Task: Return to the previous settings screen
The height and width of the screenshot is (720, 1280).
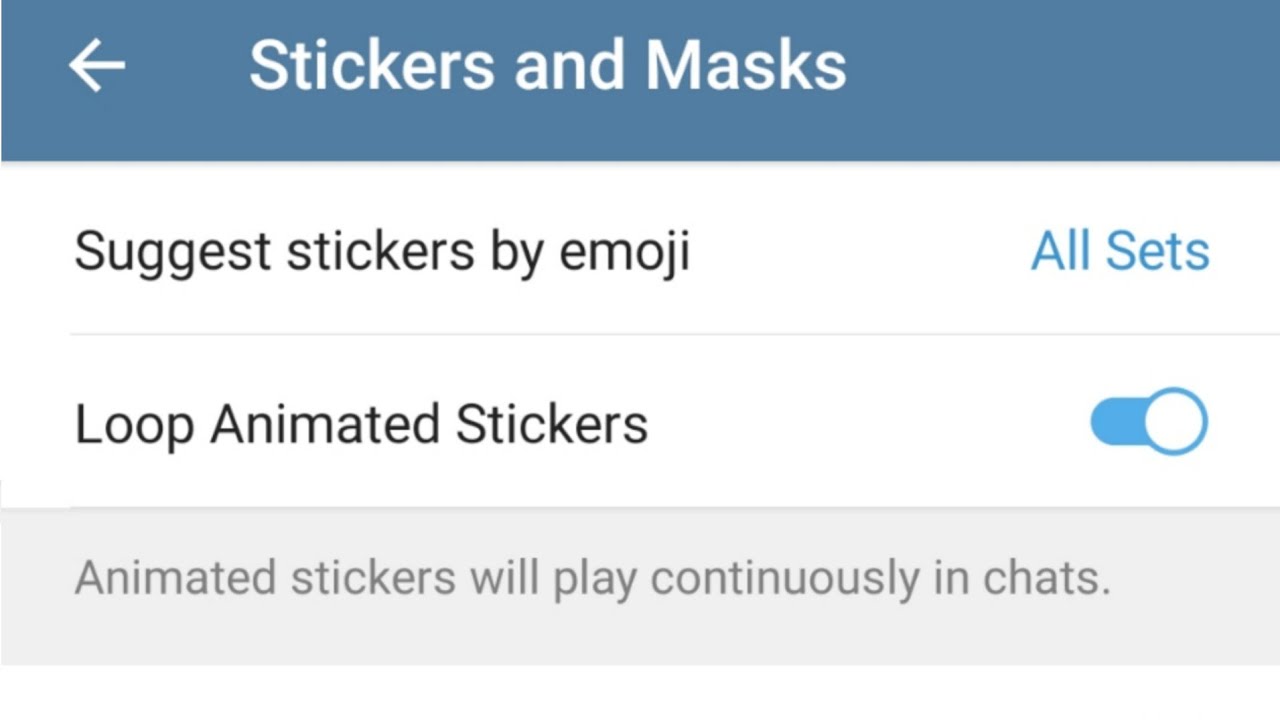Action: tap(97, 66)
